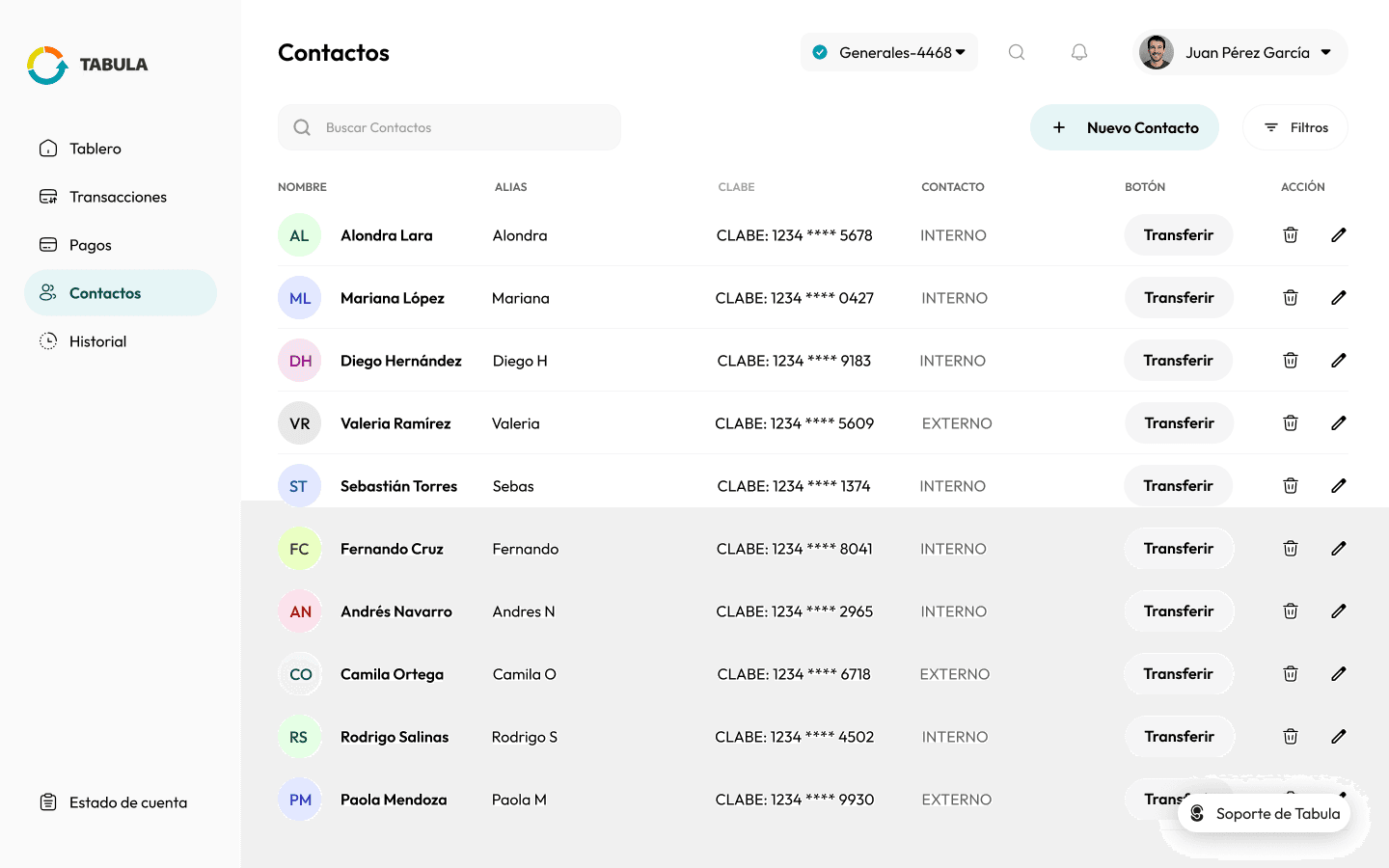
Task: Delete Alondra Lara using the trash icon
Action: coord(1291,234)
